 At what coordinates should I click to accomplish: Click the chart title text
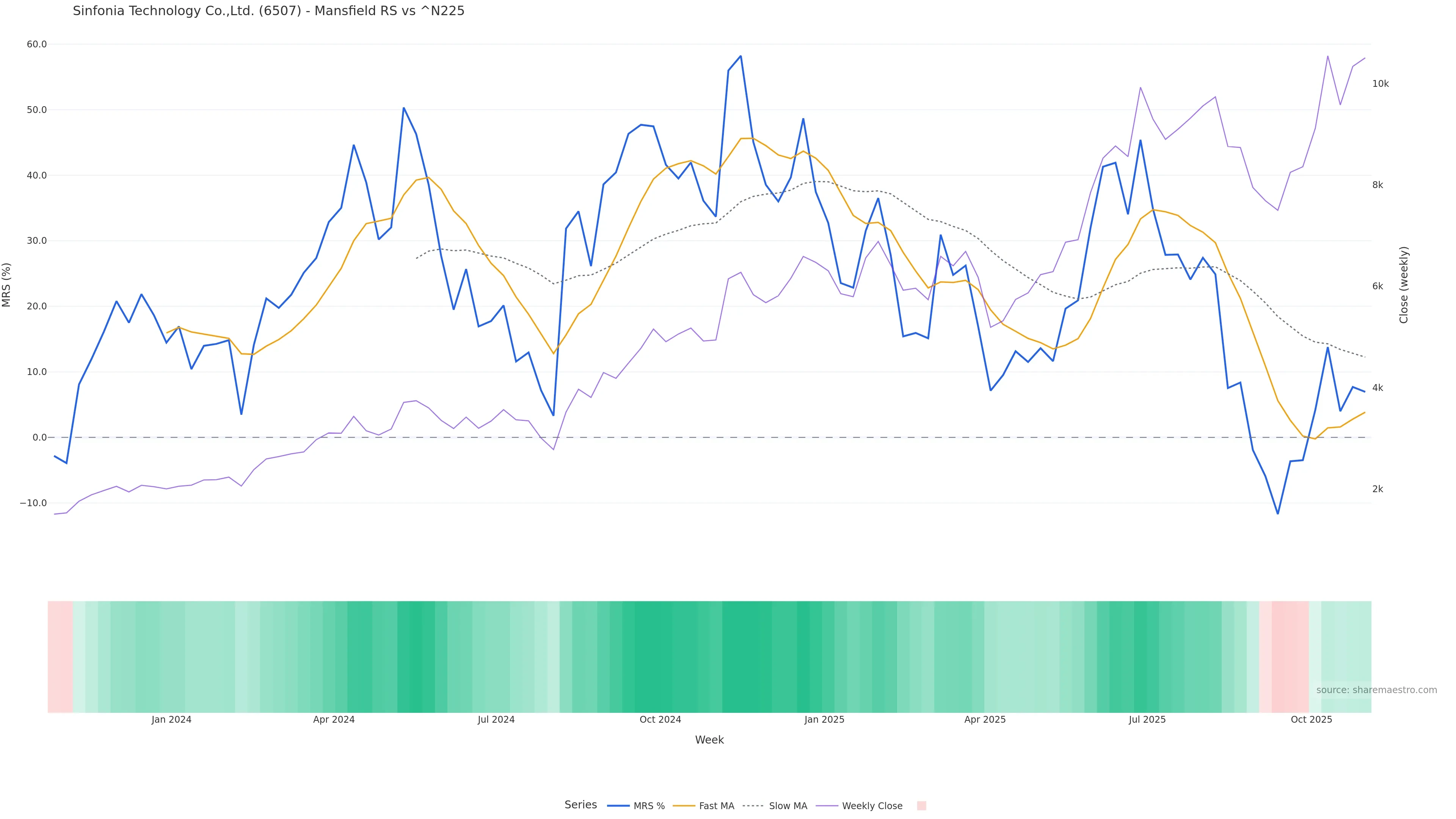click(268, 11)
